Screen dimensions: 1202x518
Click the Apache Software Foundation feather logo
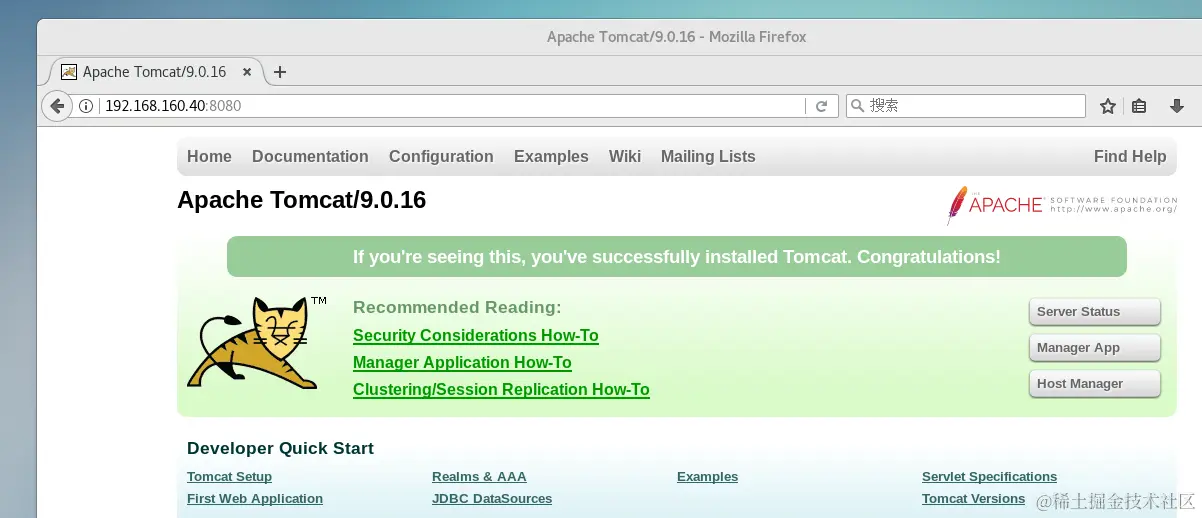[x=1062, y=205]
